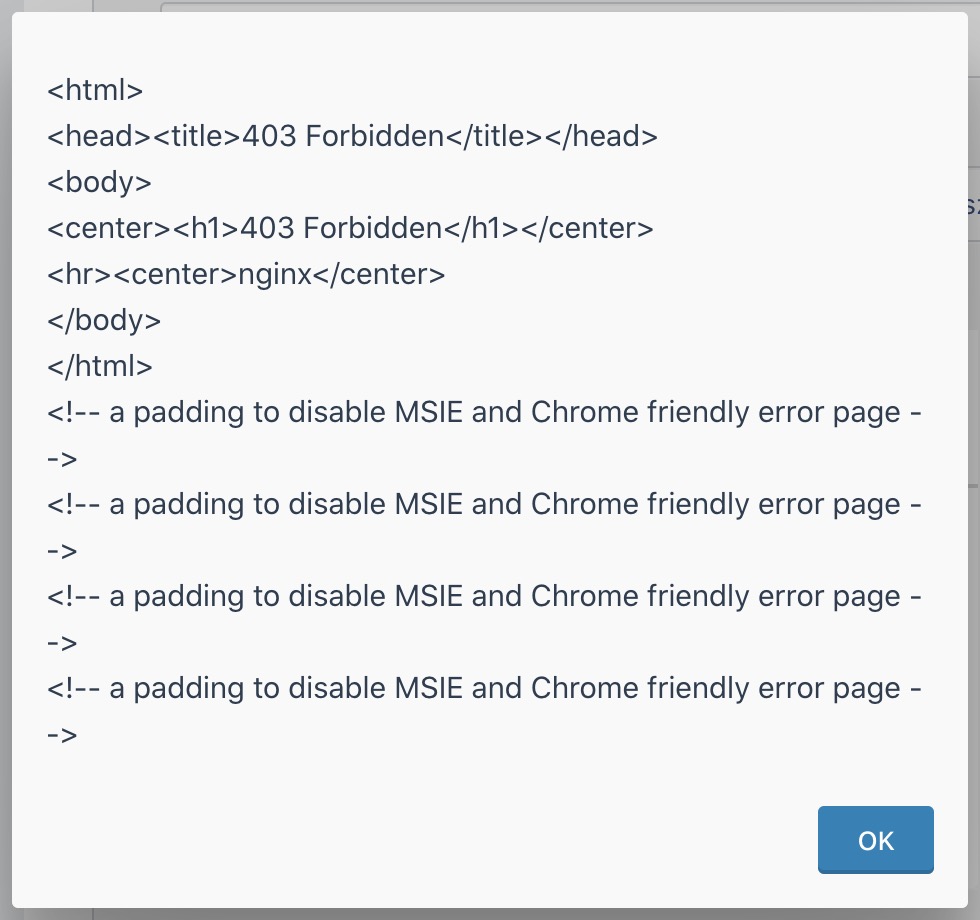This screenshot has height=920, width=980.
Task: Click the closing body tag text
Action: coord(101,320)
